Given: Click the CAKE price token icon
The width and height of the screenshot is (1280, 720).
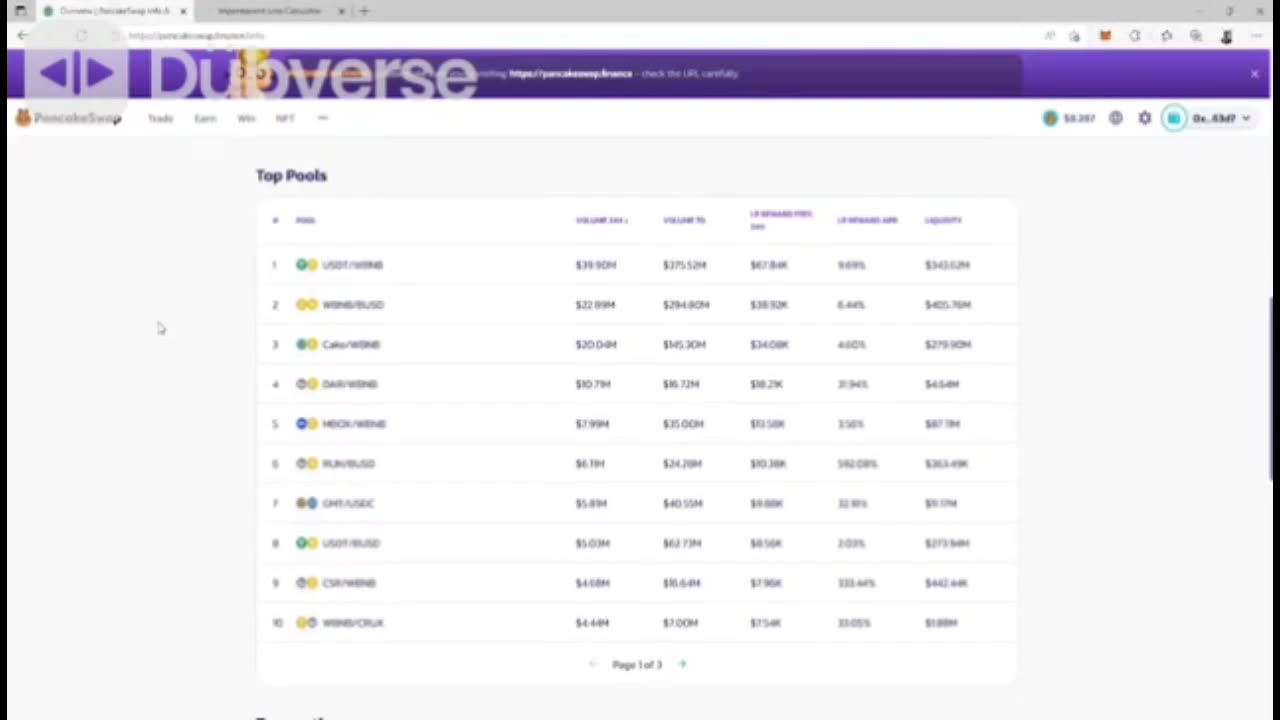Looking at the screenshot, I should coord(1050,118).
